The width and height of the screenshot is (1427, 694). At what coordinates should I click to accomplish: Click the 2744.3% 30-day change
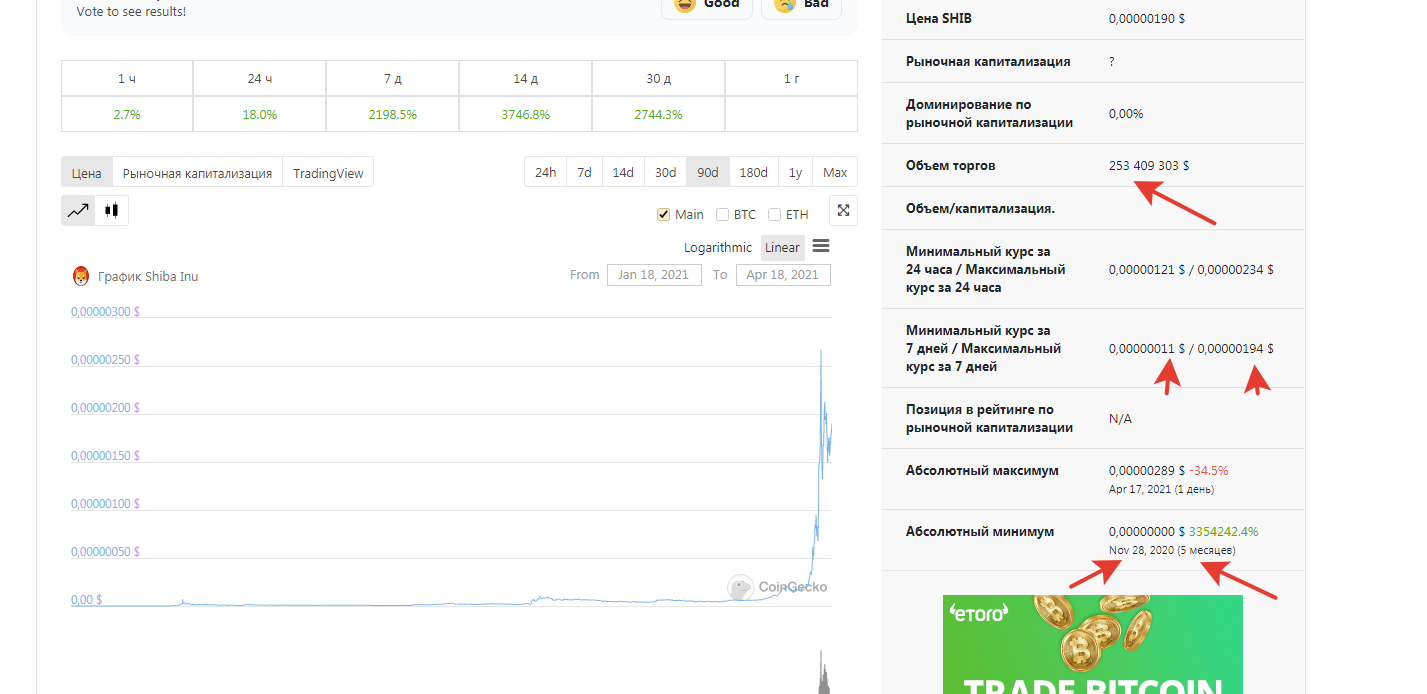[x=658, y=114]
